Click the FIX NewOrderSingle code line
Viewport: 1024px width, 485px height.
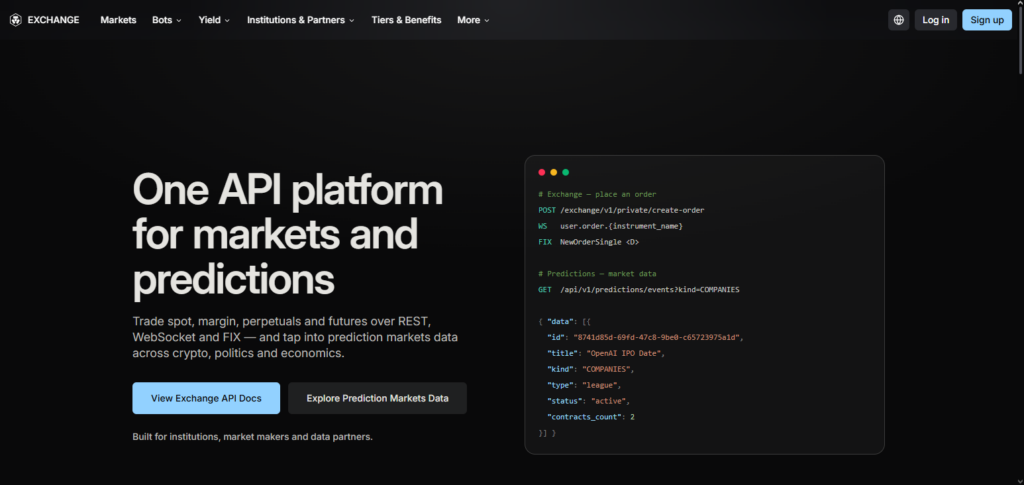[x=588, y=242]
